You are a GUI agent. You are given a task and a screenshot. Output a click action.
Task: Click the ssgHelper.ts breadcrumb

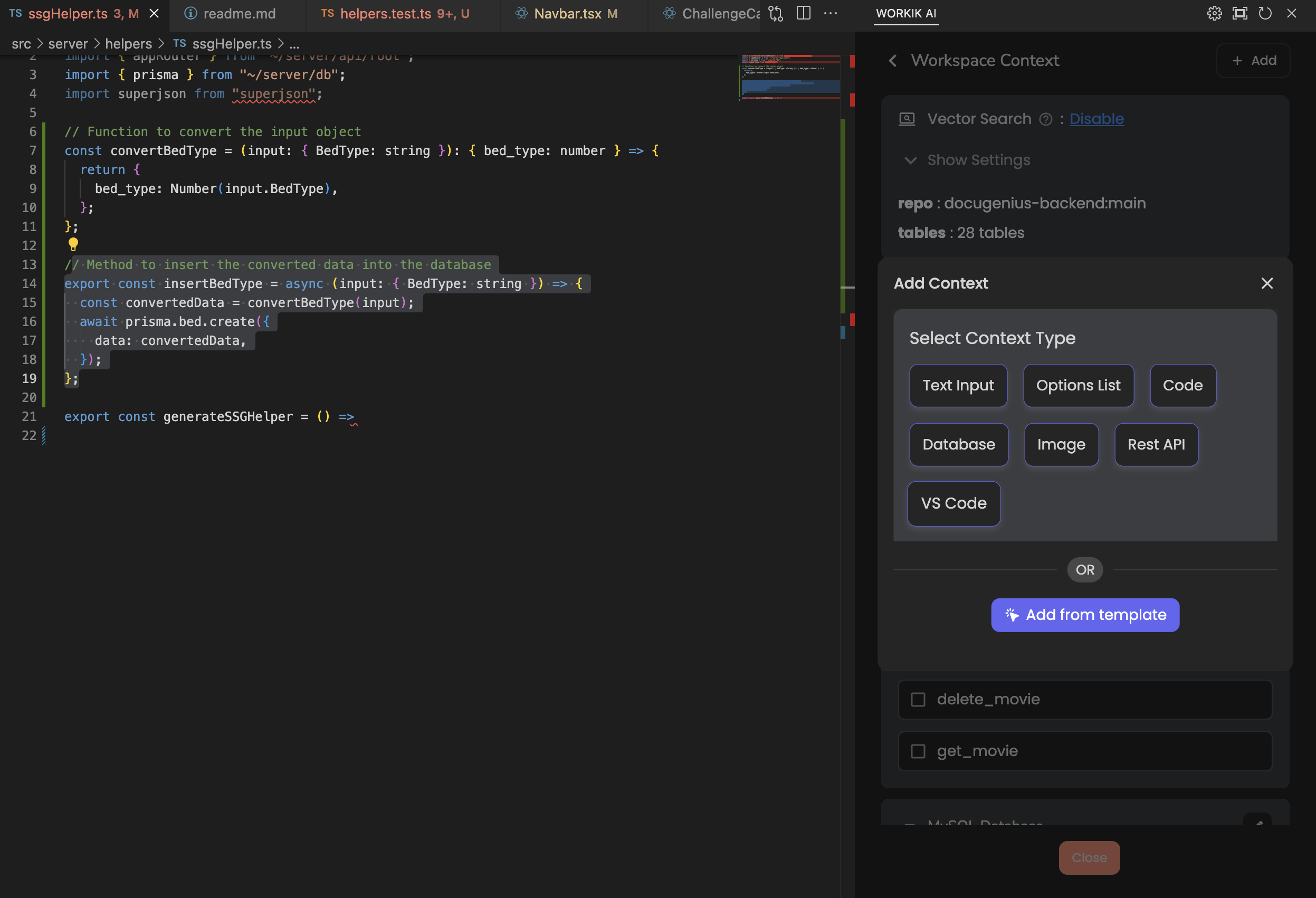pos(232,44)
